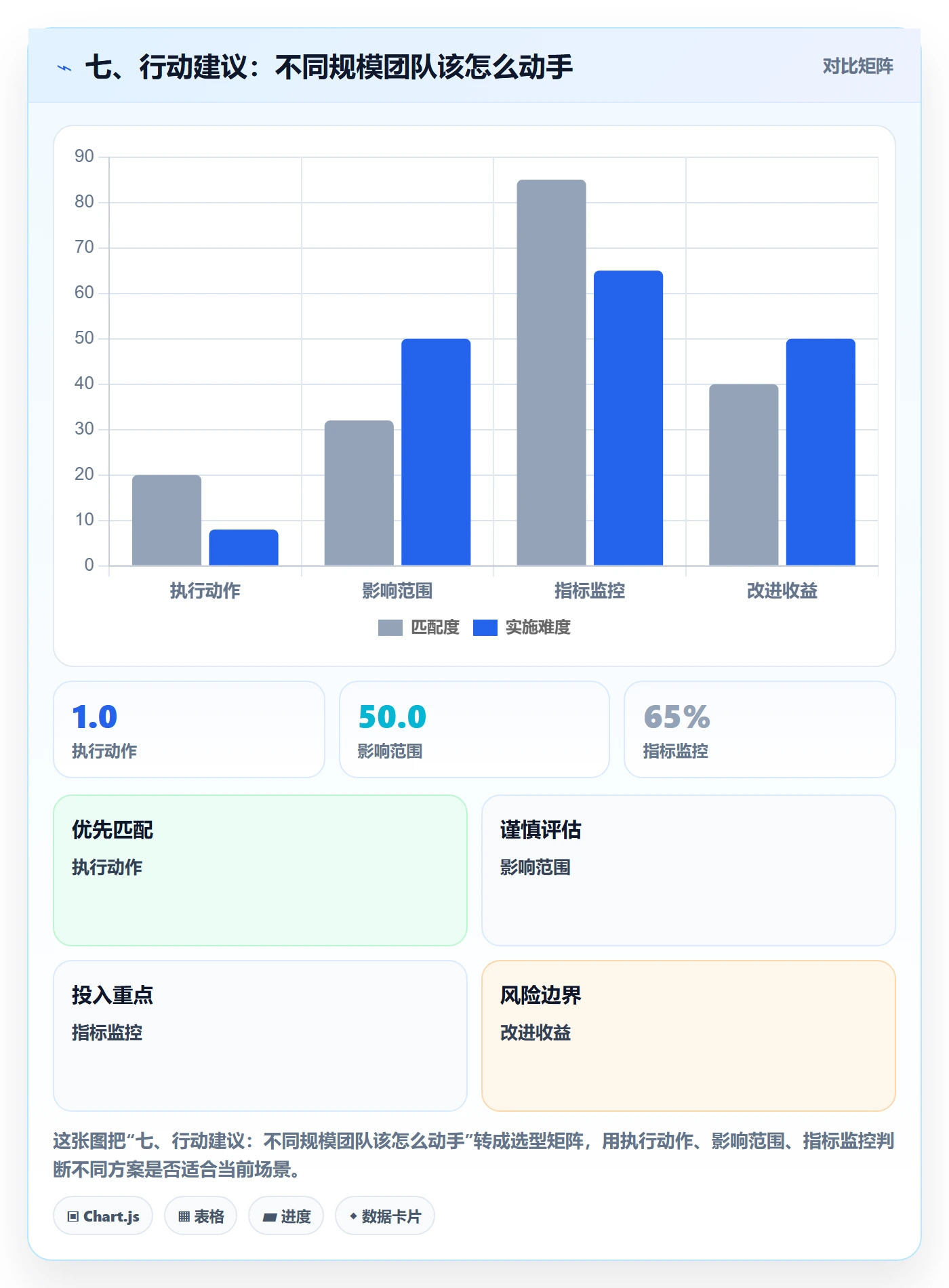Select the gray 改进收益 bar
This screenshot has width=949, height=1288.
[x=744, y=475]
